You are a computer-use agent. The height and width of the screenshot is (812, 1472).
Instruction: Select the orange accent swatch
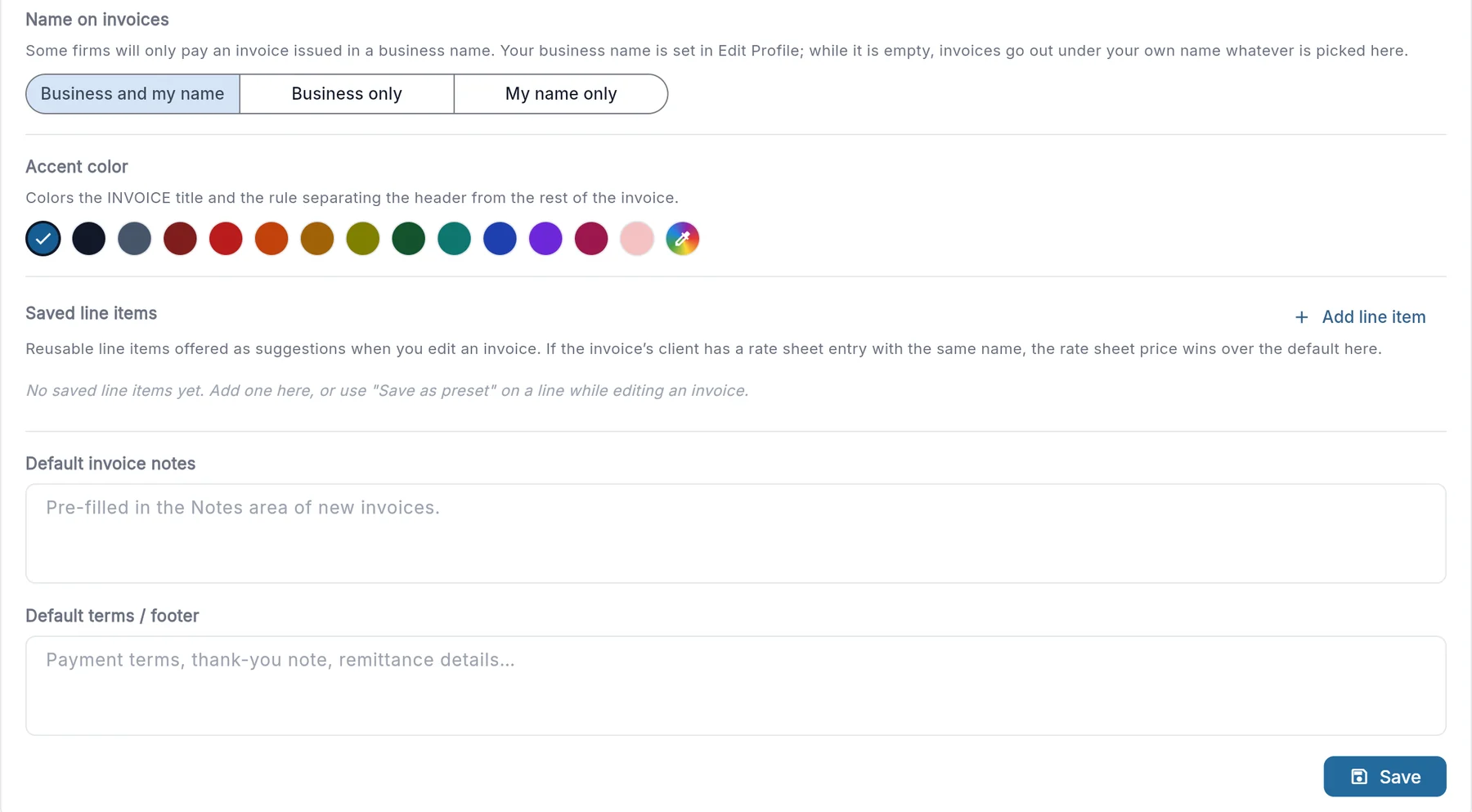point(272,239)
